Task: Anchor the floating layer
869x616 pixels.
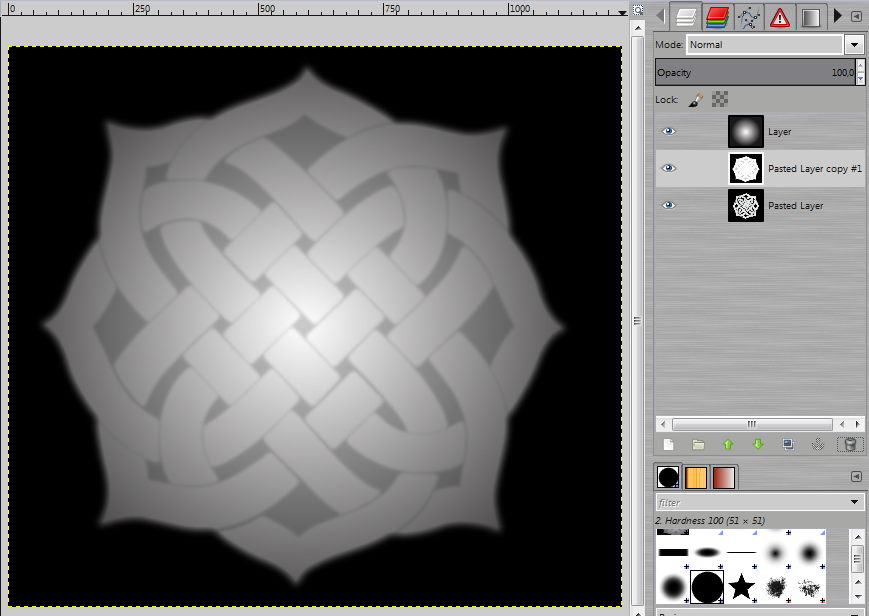Action: pos(817,444)
